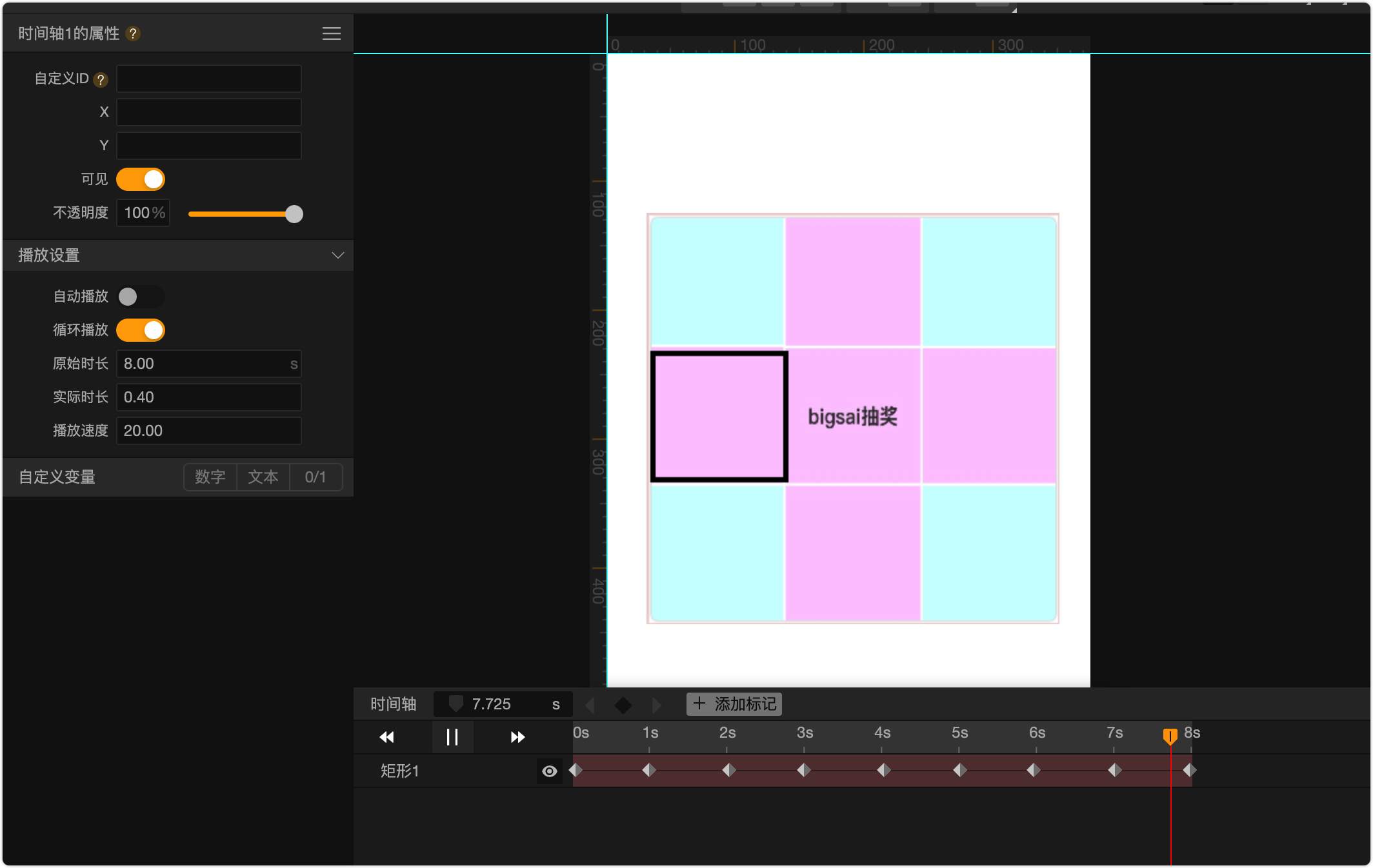Jump to next keyframe arrow
The height and width of the screenshot is (868, 1373).
pos(657,705)
